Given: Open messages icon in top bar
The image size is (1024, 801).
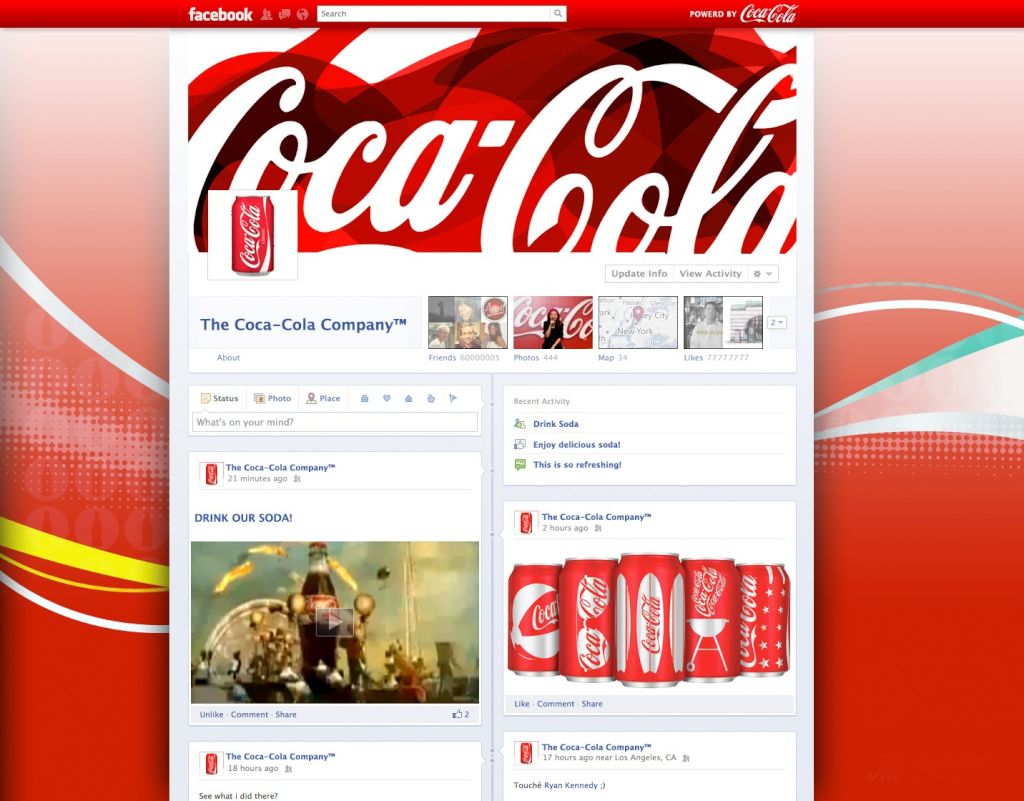Looking at the screenshot, I should pos(284,14).
